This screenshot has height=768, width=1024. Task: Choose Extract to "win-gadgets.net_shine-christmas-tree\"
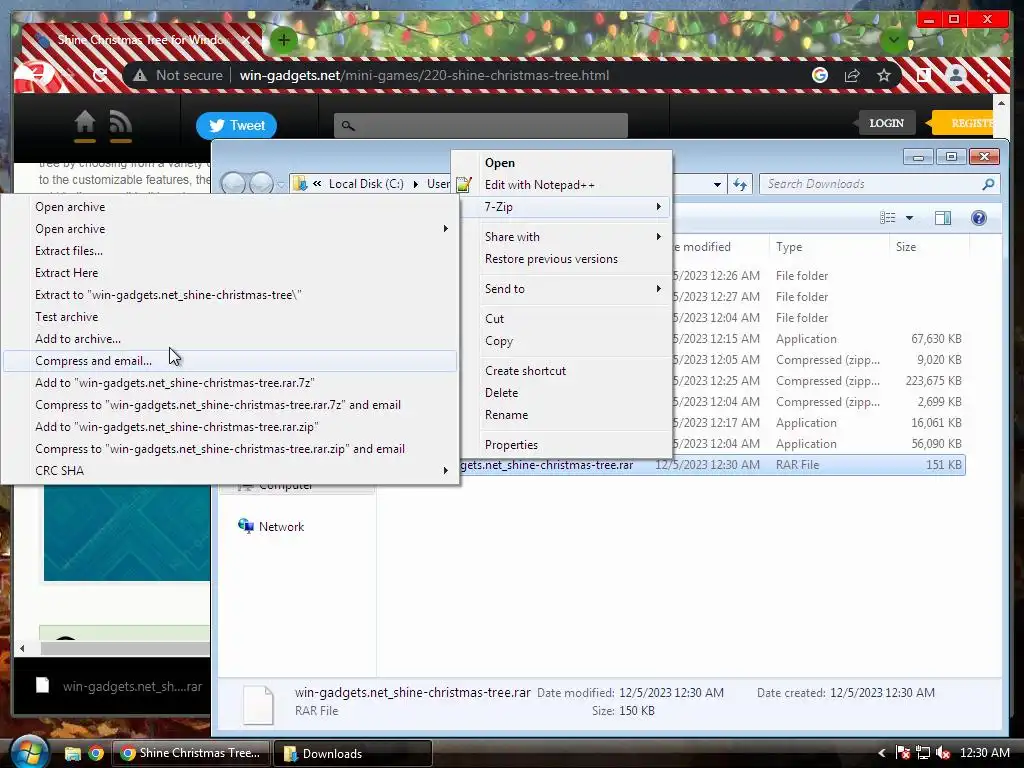(x=230, y=295)
